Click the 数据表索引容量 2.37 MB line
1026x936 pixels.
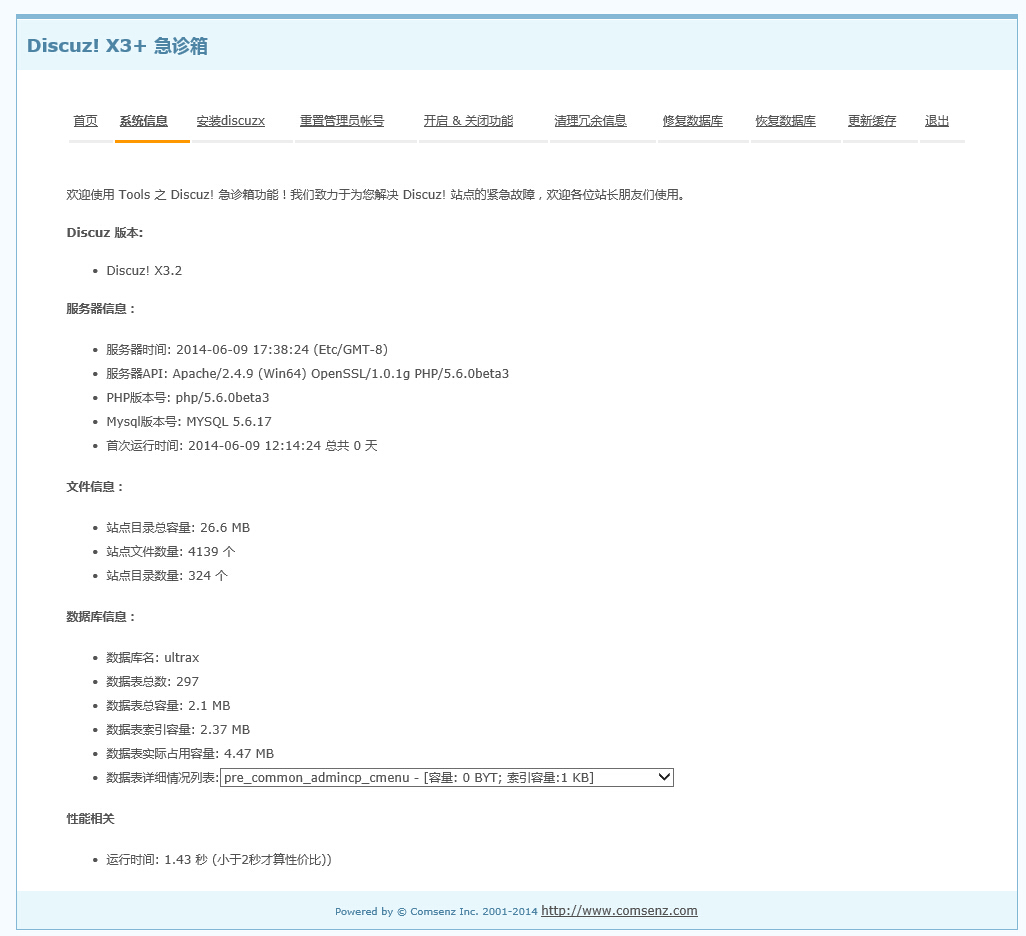(178, 730)
